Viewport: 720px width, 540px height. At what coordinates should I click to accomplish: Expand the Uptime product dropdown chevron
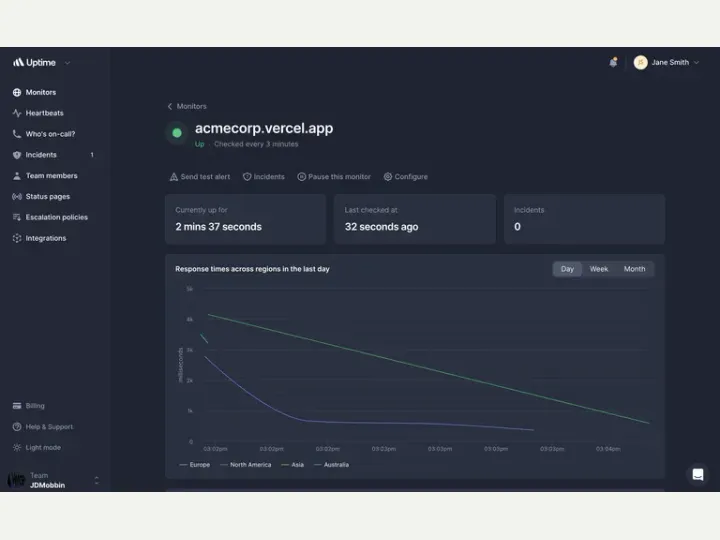click(67, 63)
